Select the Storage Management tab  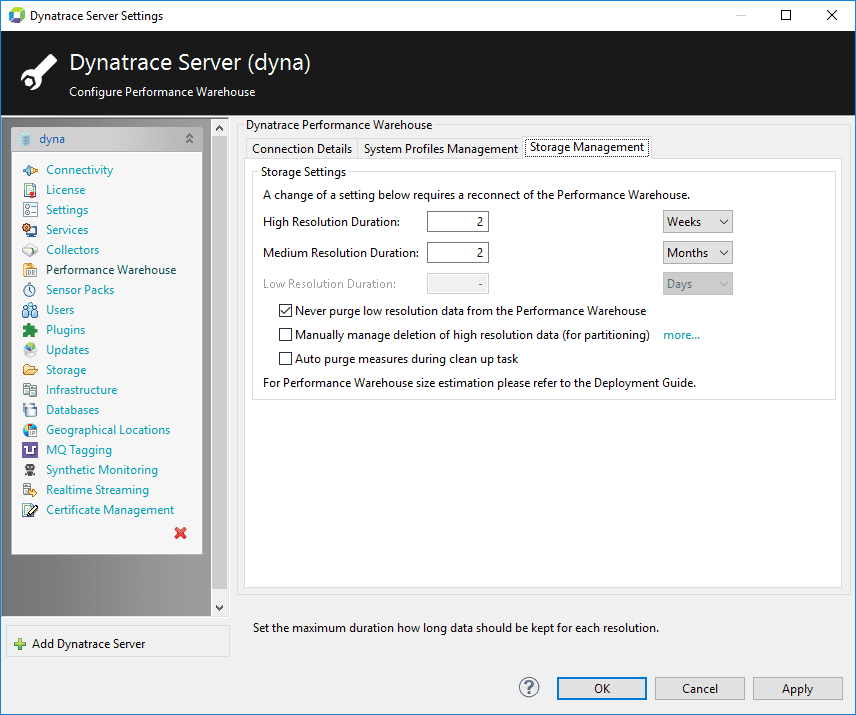coord(587,147)
